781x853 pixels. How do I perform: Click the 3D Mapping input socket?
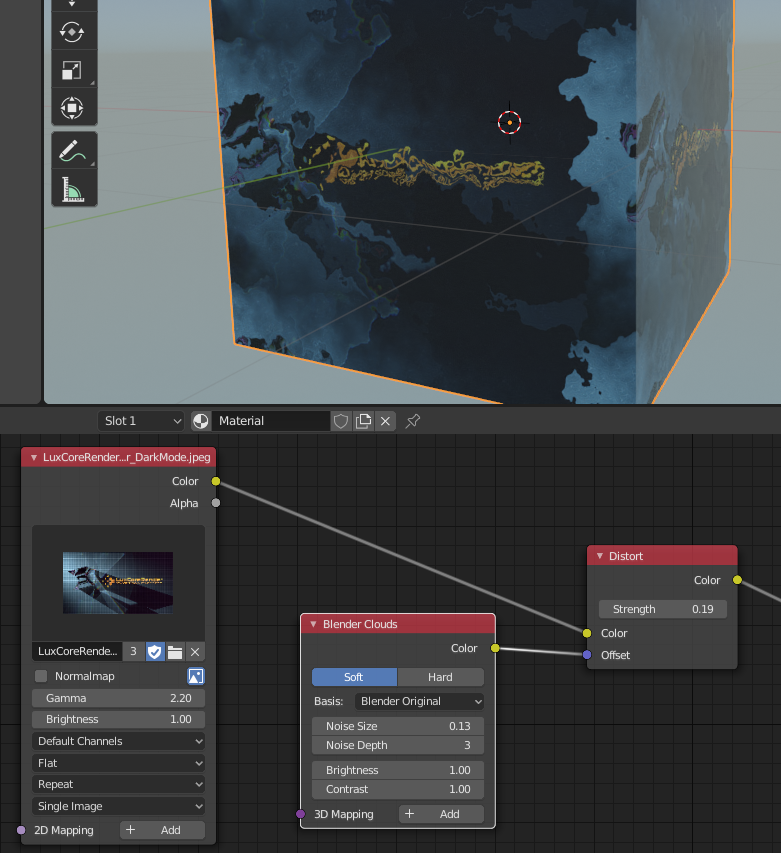(x=301, y=814)
